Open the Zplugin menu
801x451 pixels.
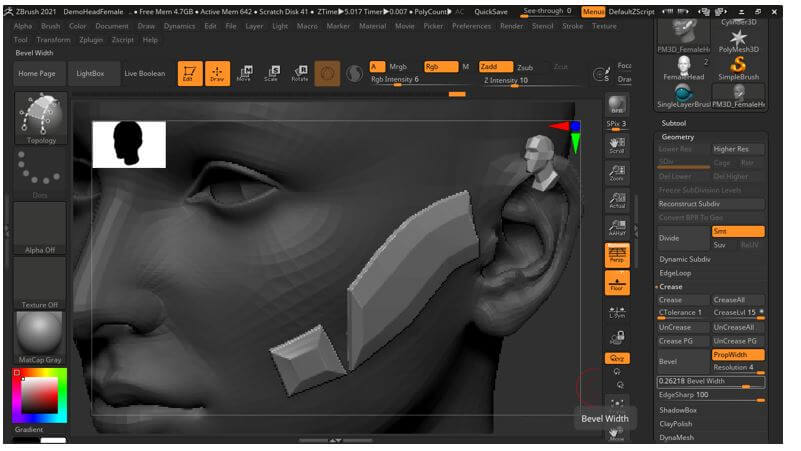(x=92, y=40)
